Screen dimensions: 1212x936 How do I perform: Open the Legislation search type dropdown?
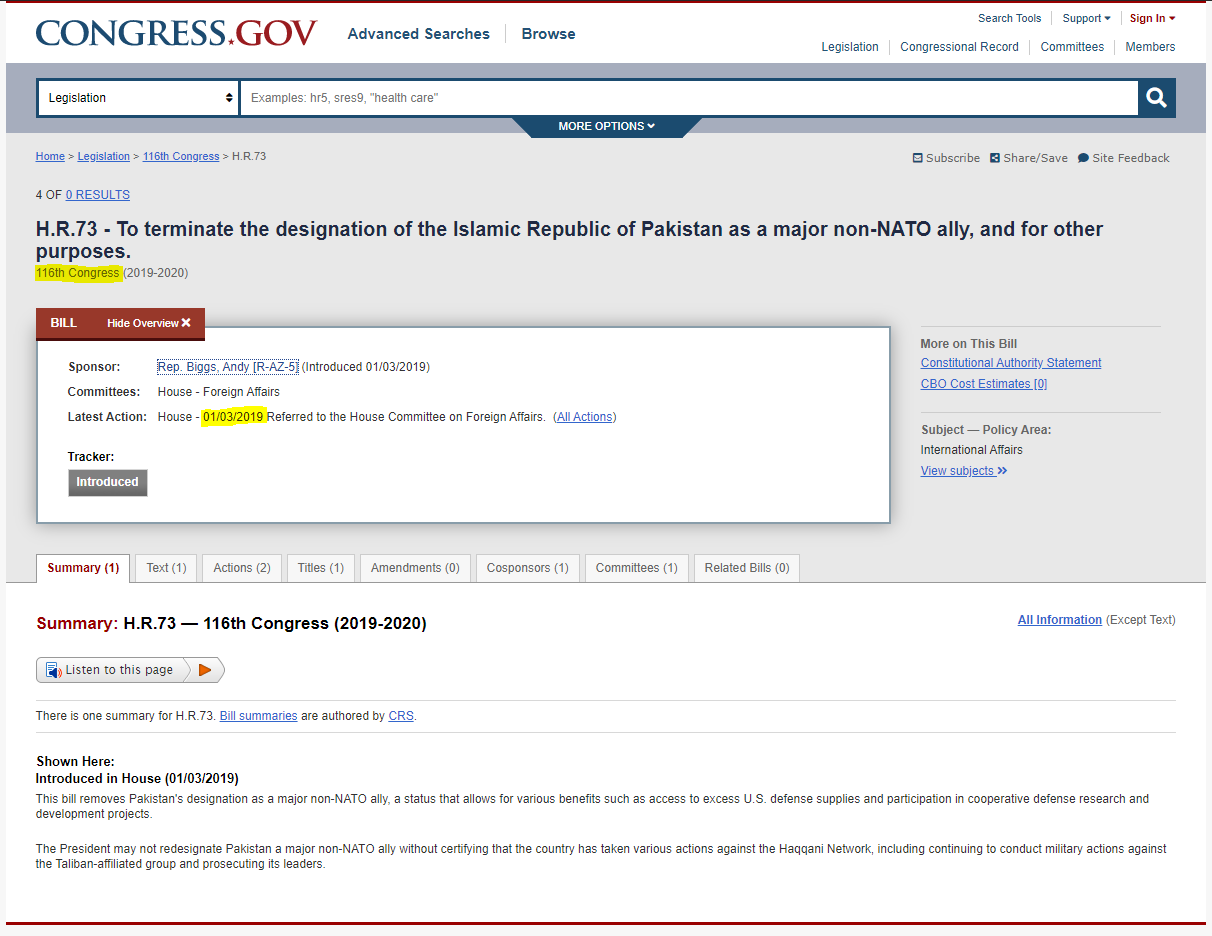[x=138, y=98]
